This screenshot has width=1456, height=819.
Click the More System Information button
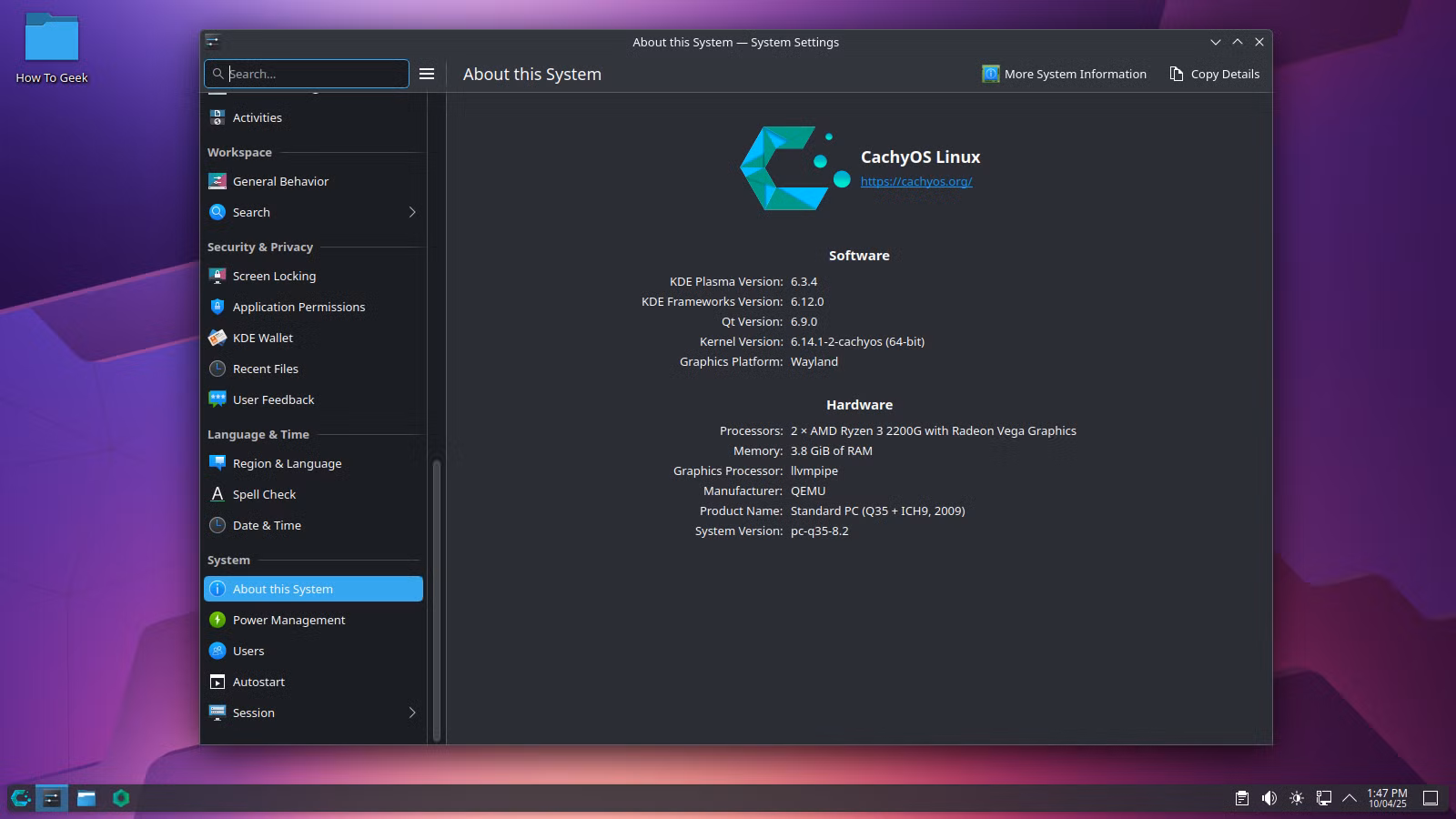pyautogui.click(x=1064, y=74)
